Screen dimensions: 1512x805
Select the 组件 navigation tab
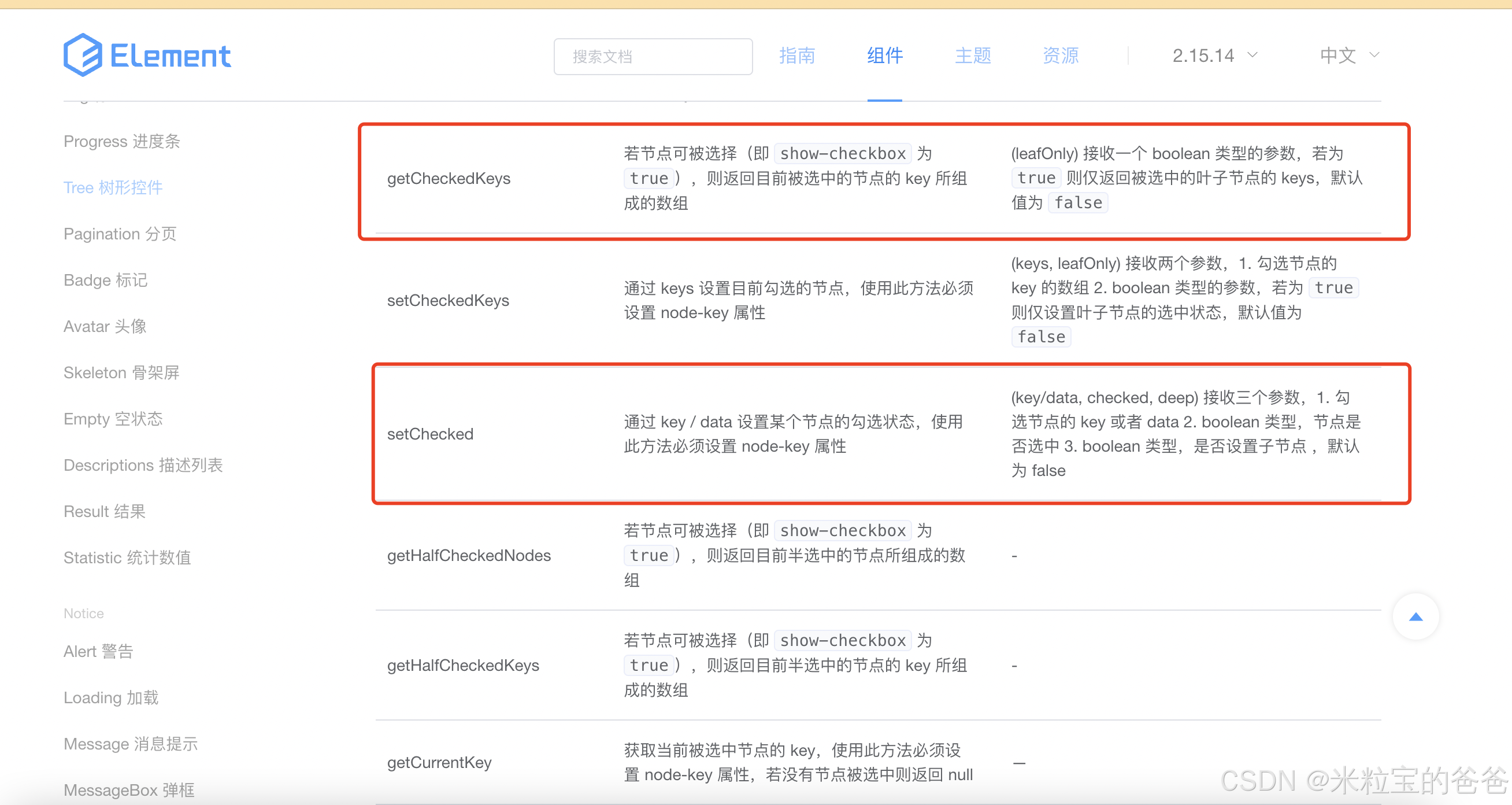[x=884, y=56]
